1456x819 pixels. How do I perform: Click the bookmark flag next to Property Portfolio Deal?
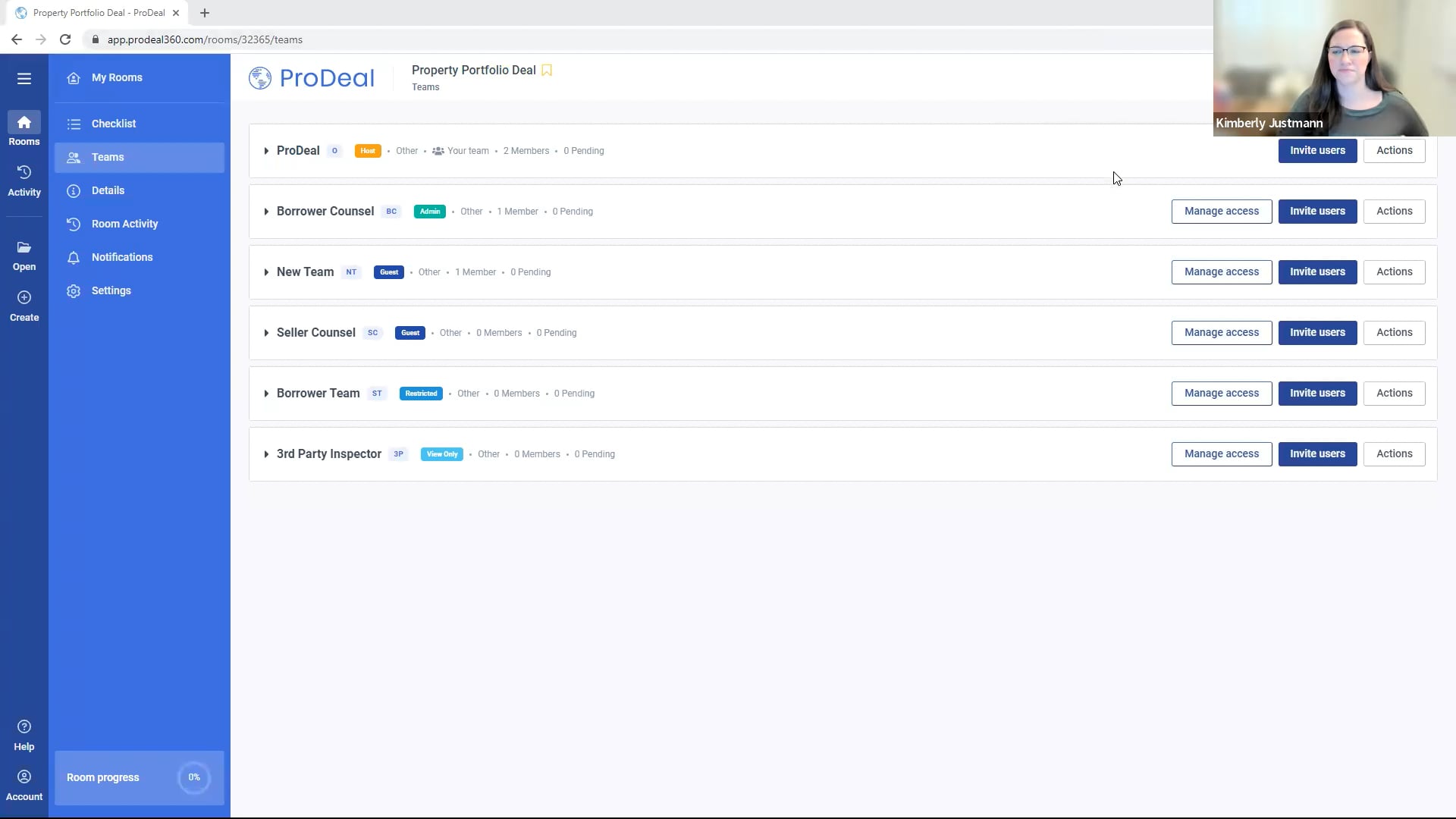[546, 70]
